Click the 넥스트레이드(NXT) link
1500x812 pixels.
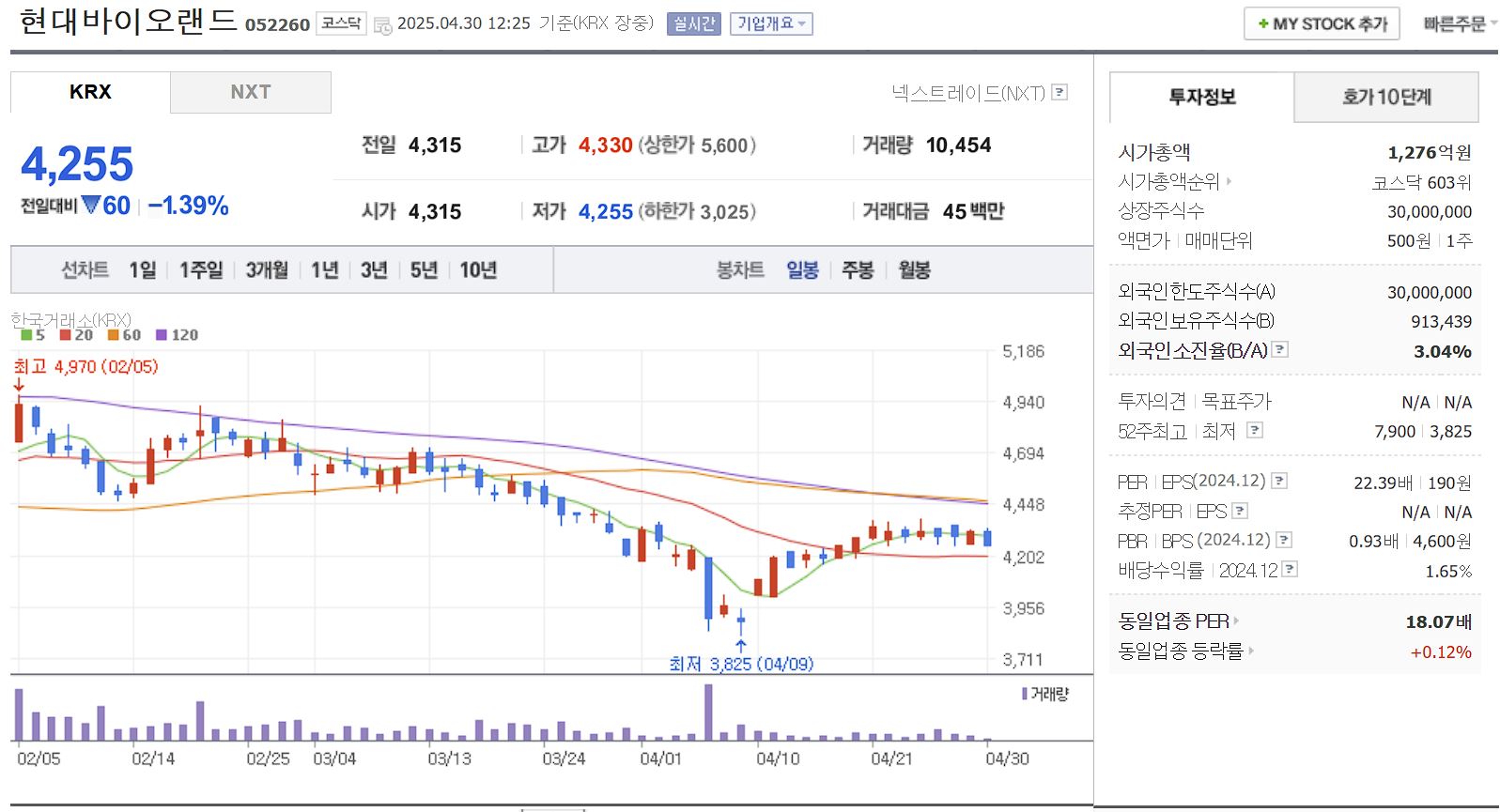[x=968, y=92]
